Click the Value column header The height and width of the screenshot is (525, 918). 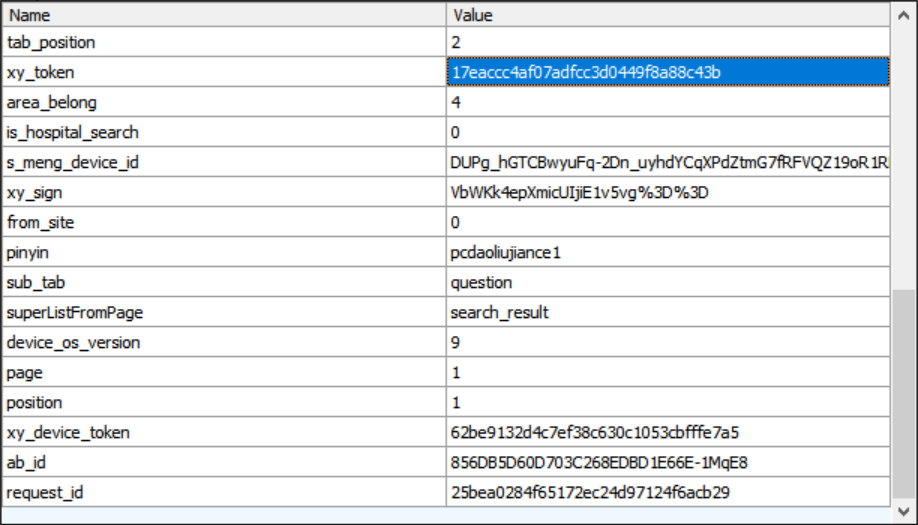tap(668, 15)
